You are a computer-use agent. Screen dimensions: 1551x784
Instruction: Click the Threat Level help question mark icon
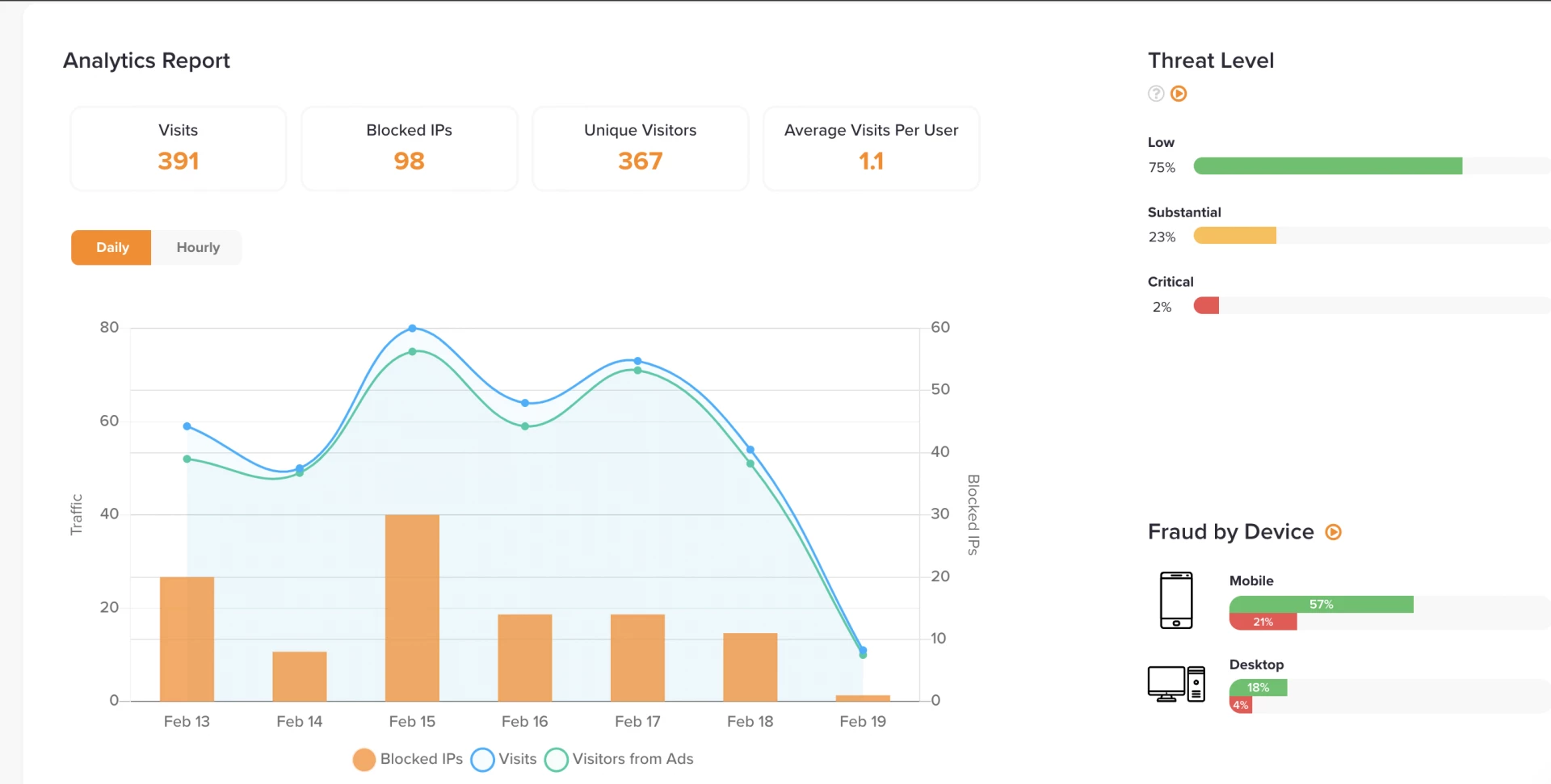(1156, 94)
